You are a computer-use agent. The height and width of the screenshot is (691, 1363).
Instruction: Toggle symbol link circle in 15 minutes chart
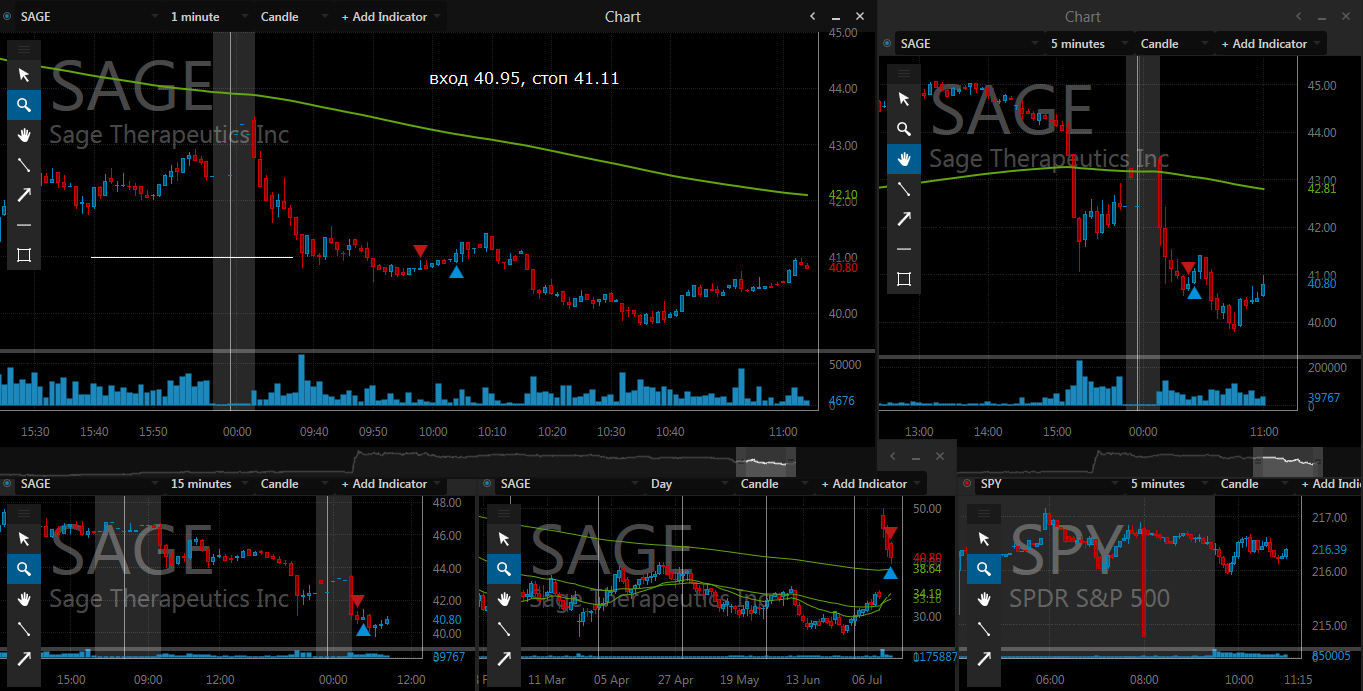coord(7,484)
